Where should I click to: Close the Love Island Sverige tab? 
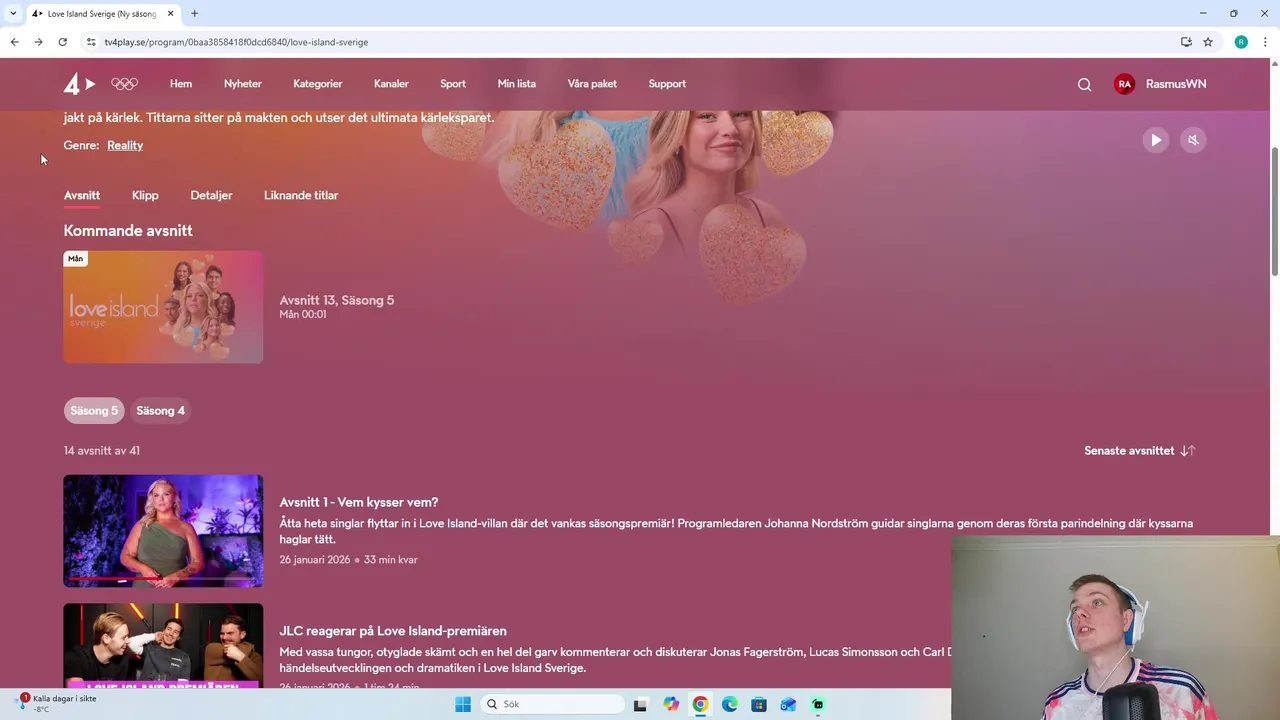[171, 14]
